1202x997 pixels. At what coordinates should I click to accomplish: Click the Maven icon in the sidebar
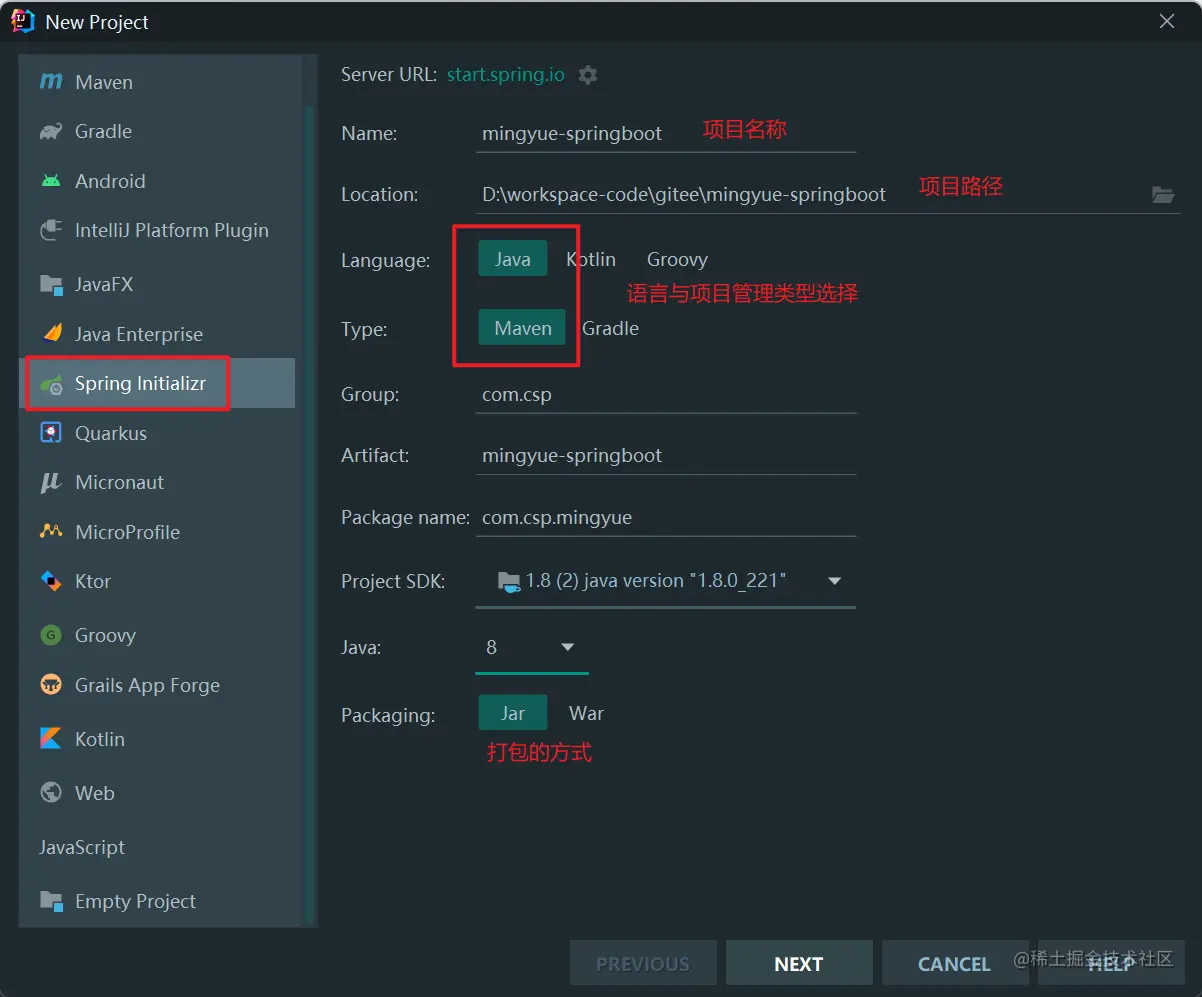tap(51, 82)
